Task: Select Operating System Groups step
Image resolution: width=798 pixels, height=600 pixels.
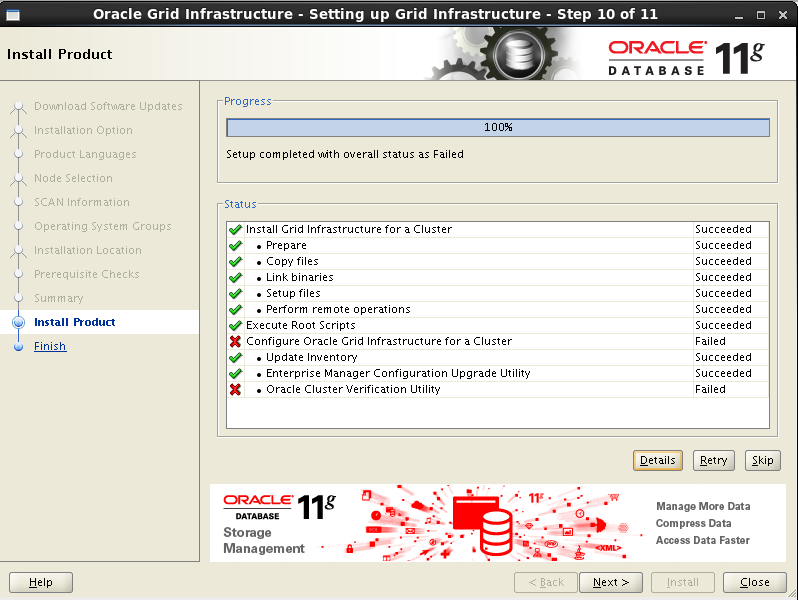Action: coord(102,226)
